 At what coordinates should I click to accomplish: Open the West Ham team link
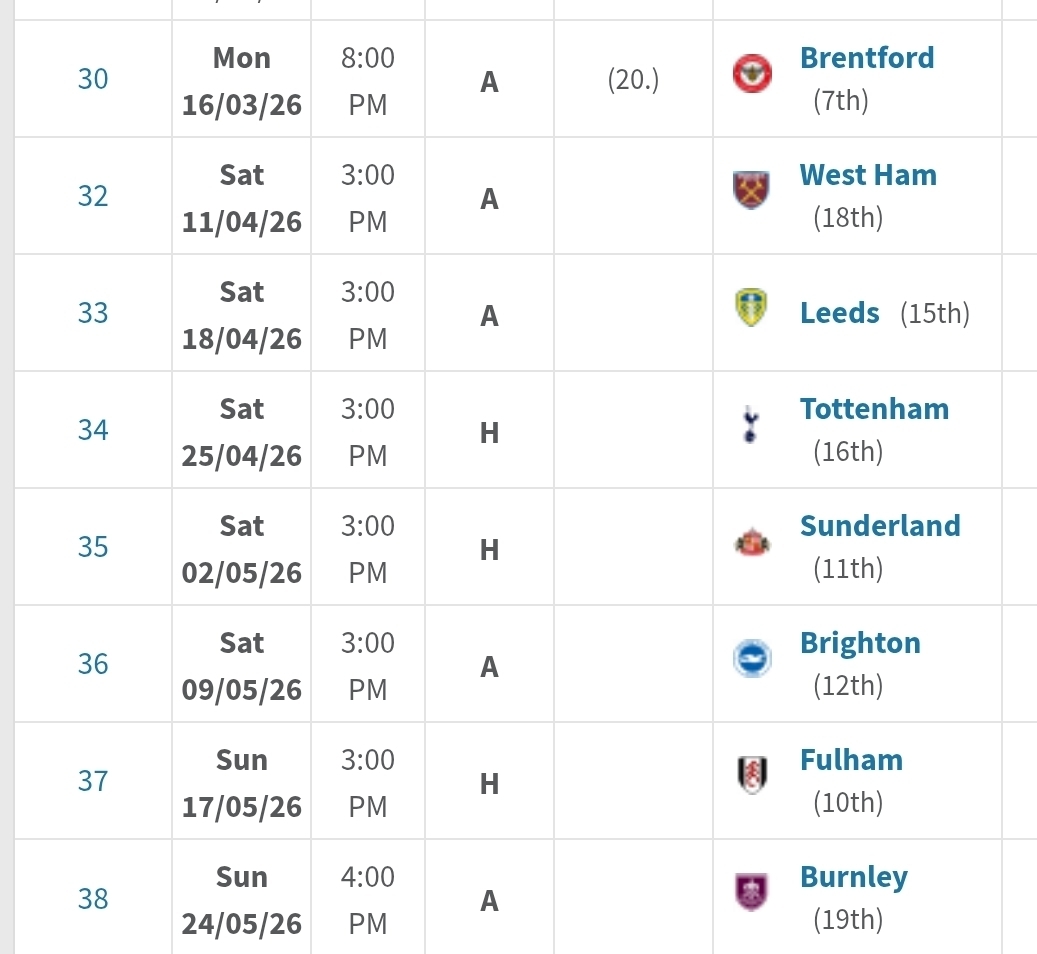868,175
